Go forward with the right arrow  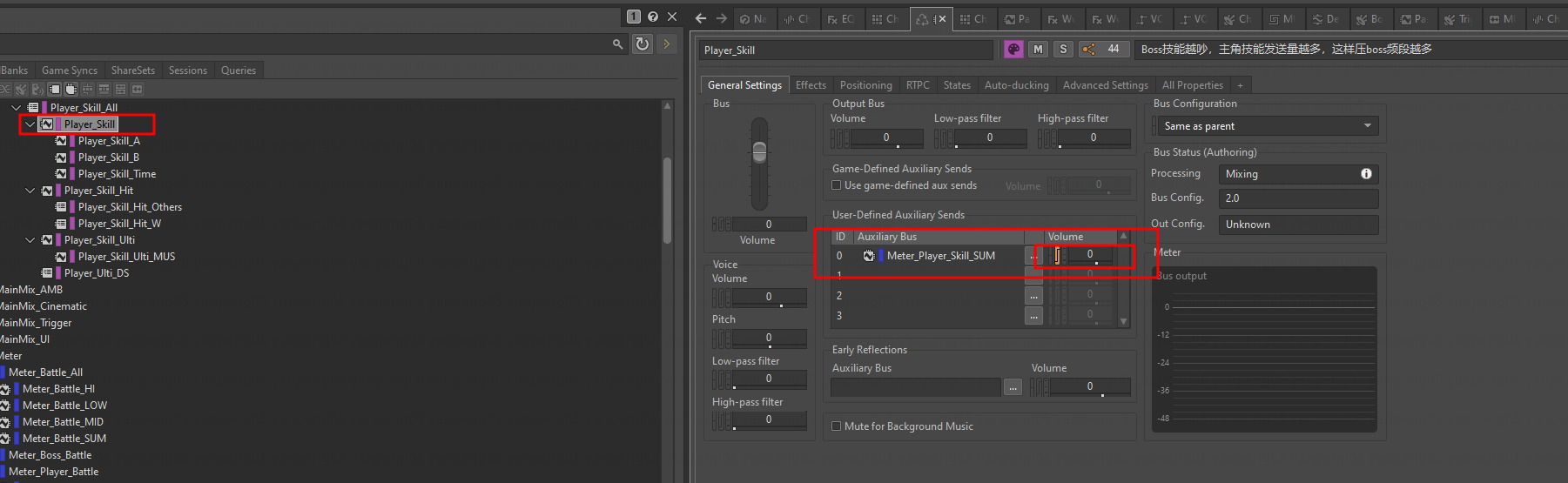click(x=721, y=18)
